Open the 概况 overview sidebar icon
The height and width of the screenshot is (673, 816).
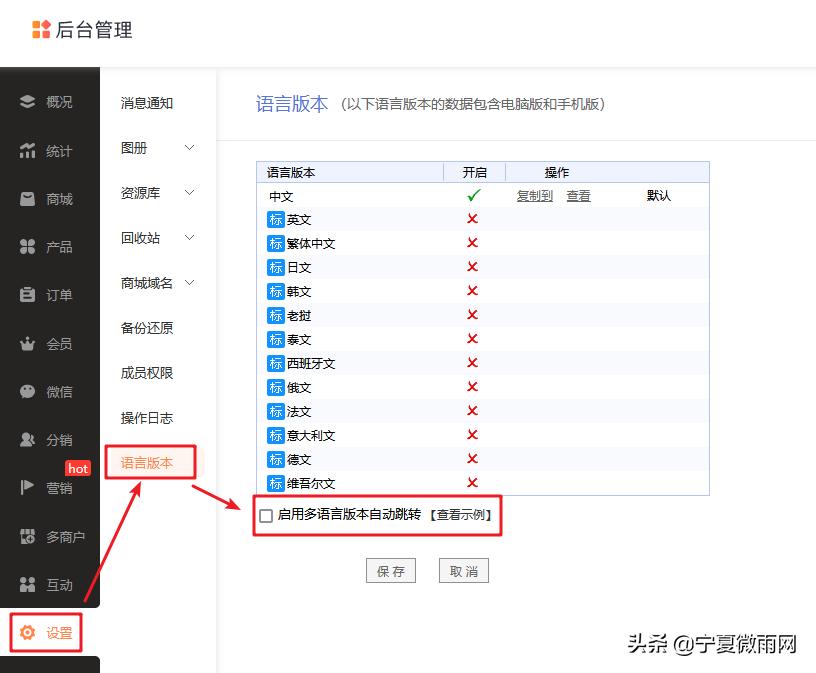[26, 102]
